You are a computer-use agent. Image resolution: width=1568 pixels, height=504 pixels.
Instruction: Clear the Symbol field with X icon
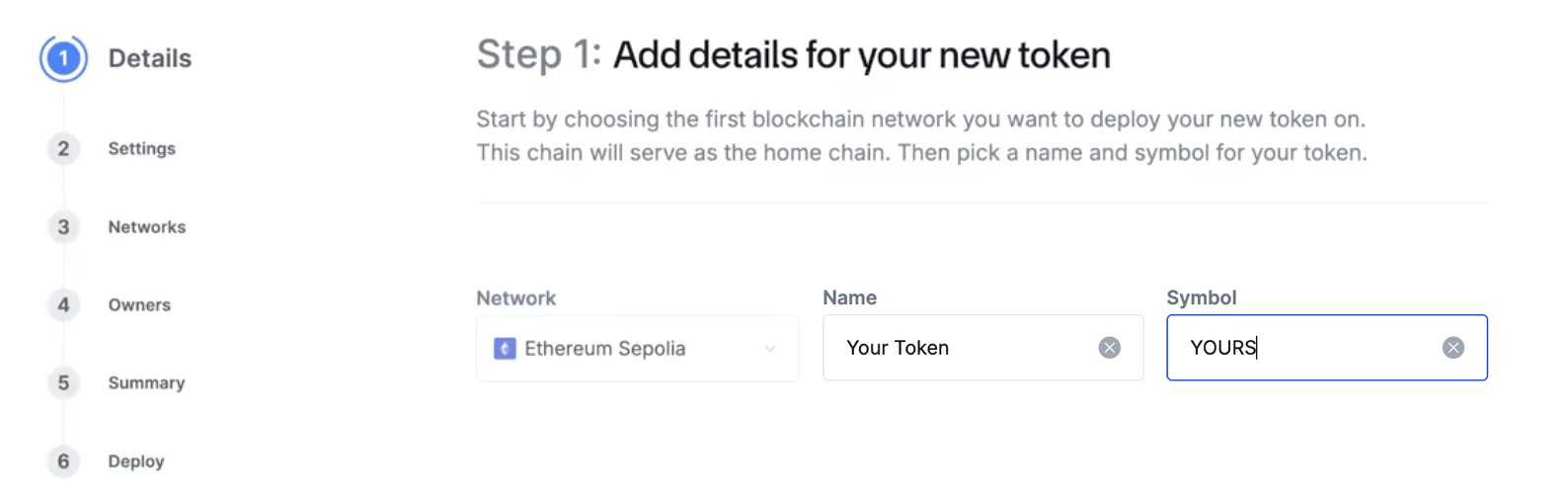point(1452,348)
